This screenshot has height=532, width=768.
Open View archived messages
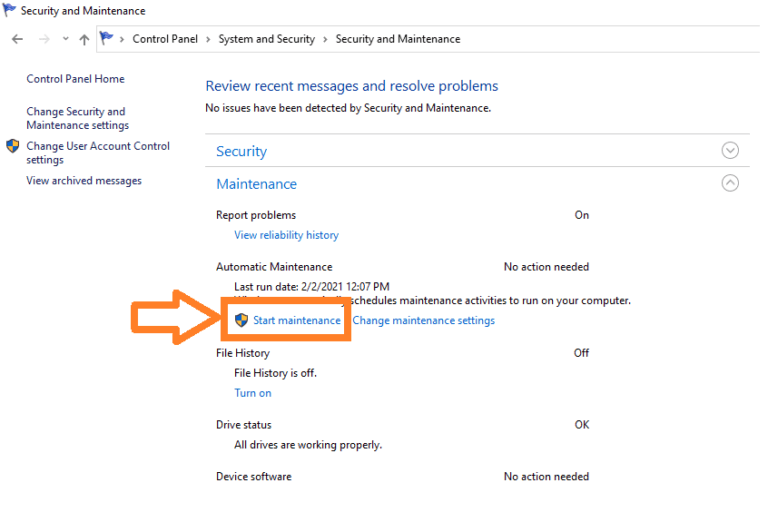coord(84,181)
